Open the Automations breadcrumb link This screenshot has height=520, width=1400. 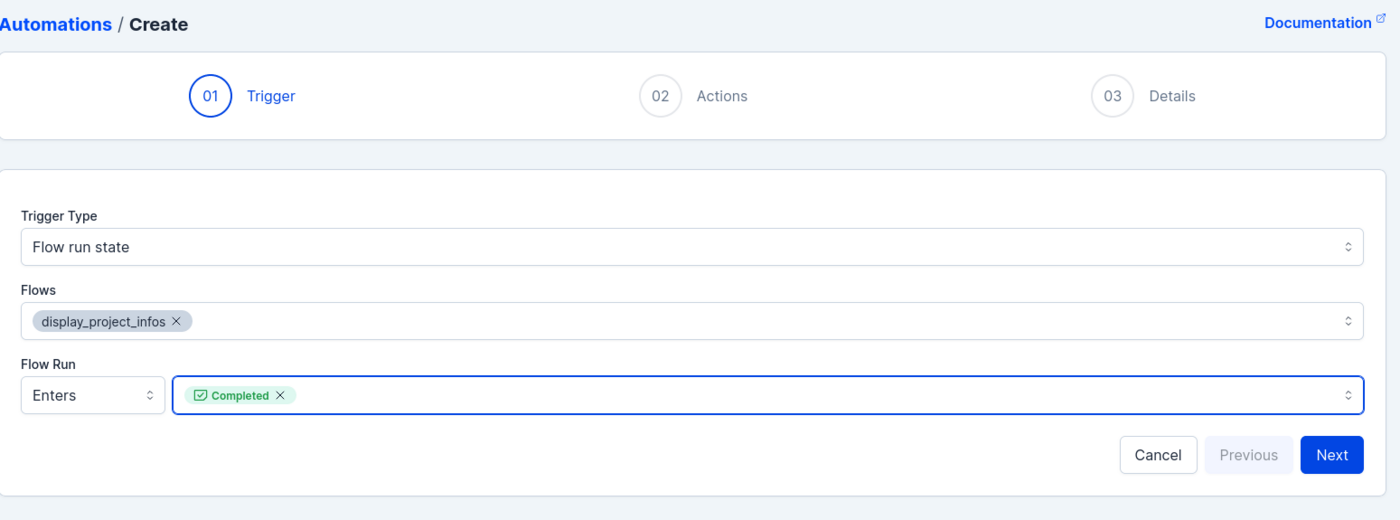pos(56,24)
